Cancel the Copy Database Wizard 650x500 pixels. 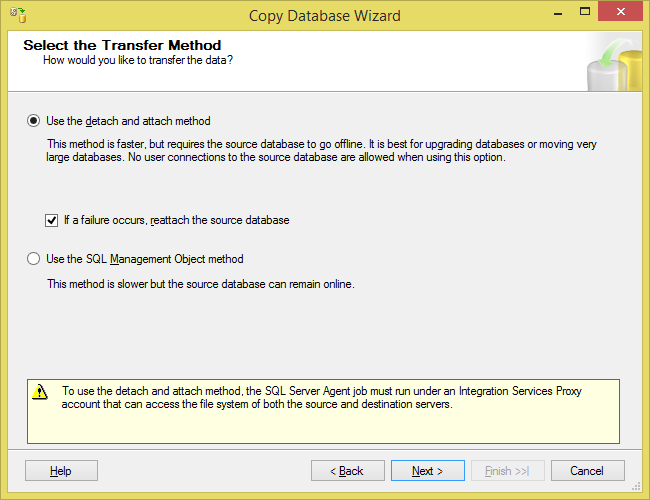(587, 471)
